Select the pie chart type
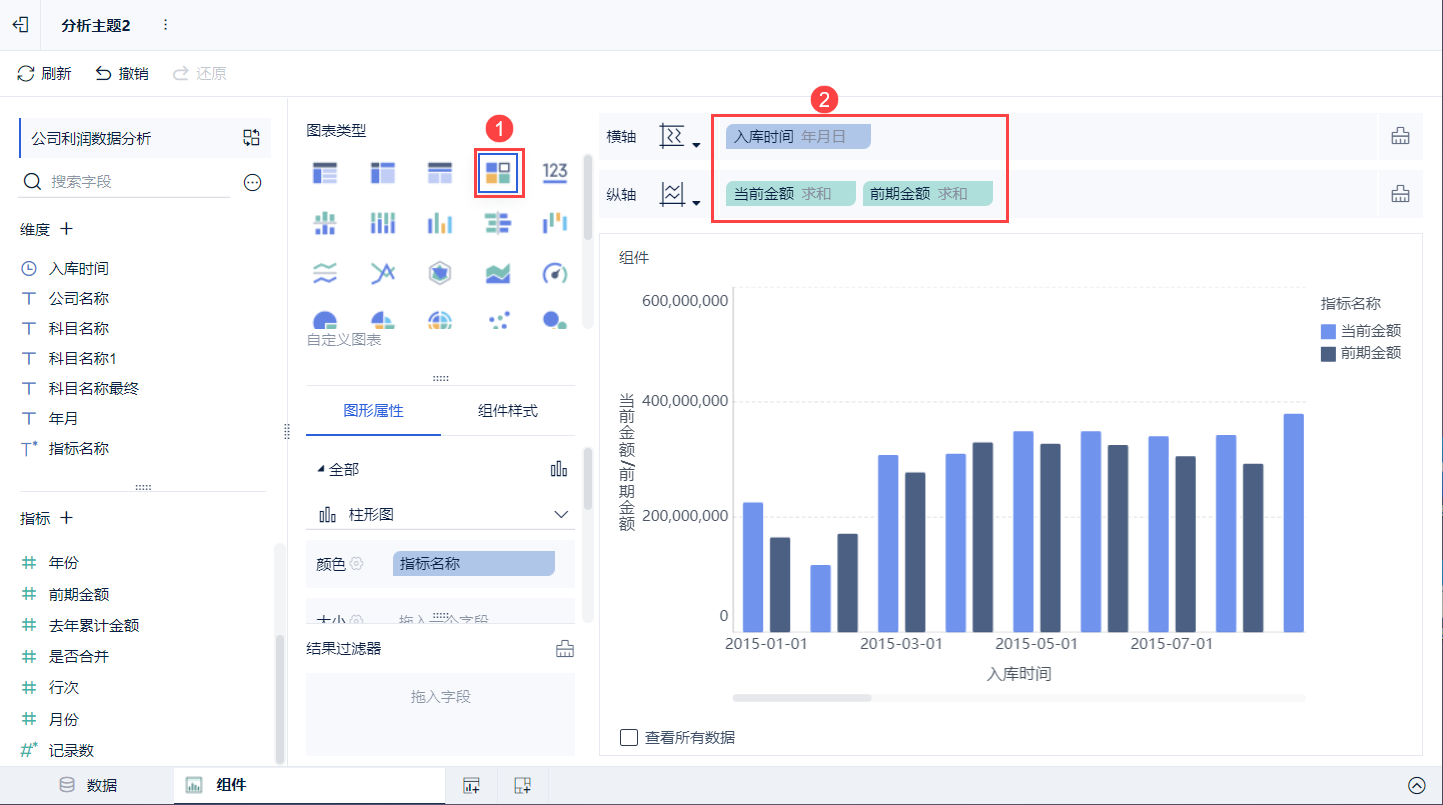Viewport: 1443px width, 805px height. click(325, 320)
